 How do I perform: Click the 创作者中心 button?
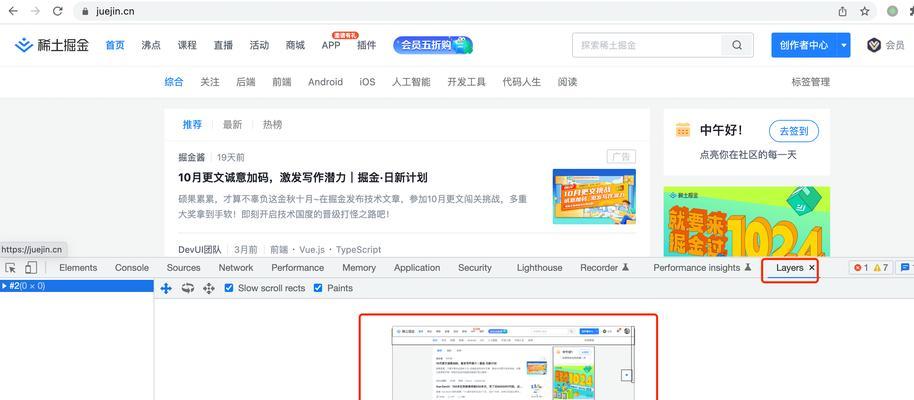click(804, 45)
